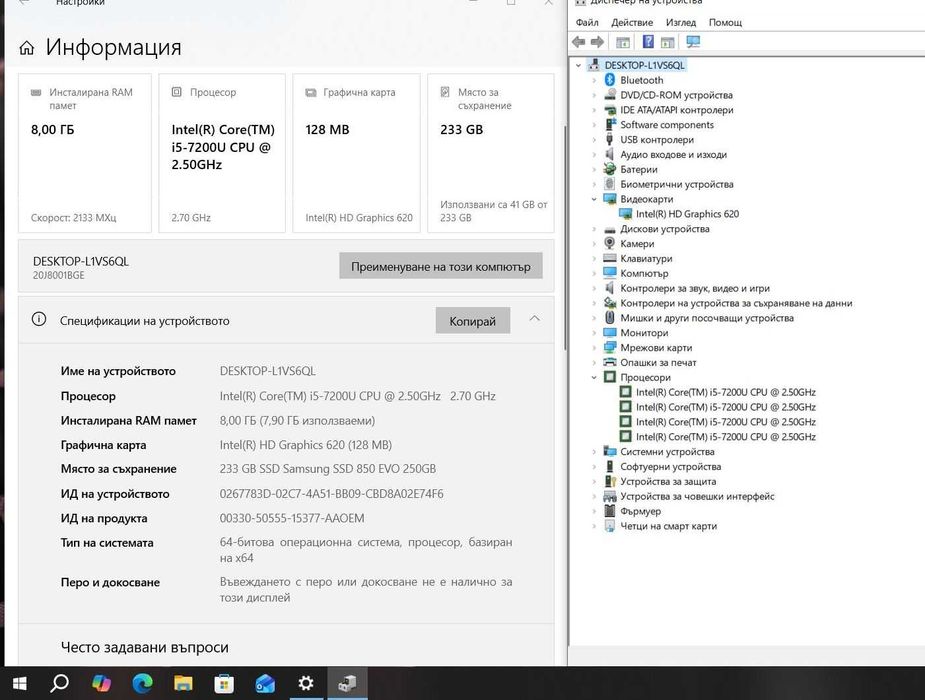The width and height of the screenshot is (925, 700).
Task: Open the Изглед menu
Action: tap(681, 22)
